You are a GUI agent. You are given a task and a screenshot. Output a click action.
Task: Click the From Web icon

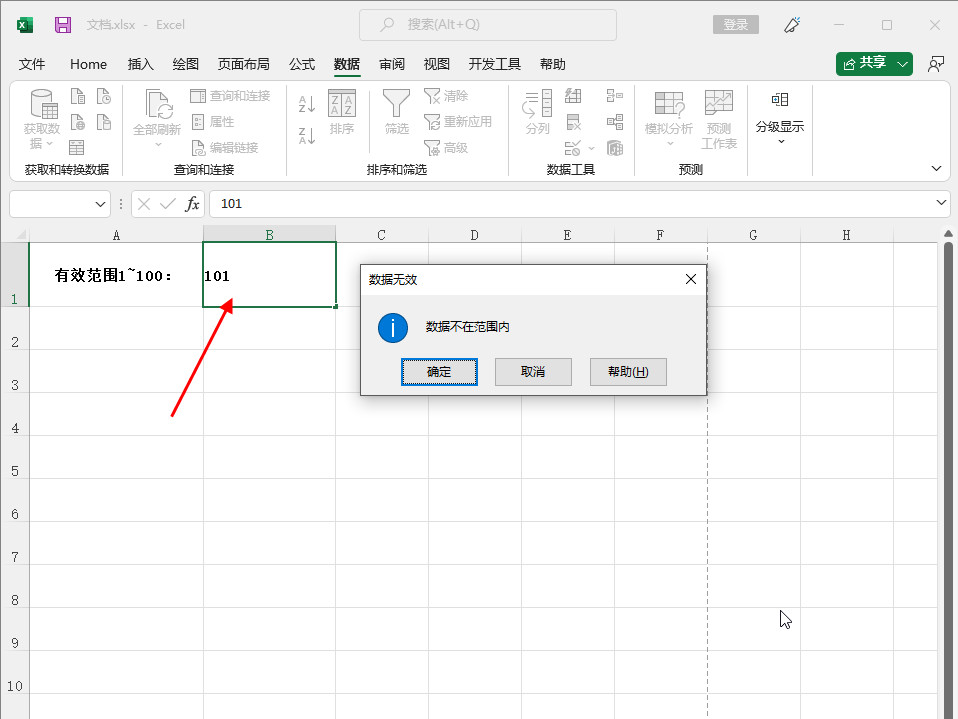click(x=78, y=122)
